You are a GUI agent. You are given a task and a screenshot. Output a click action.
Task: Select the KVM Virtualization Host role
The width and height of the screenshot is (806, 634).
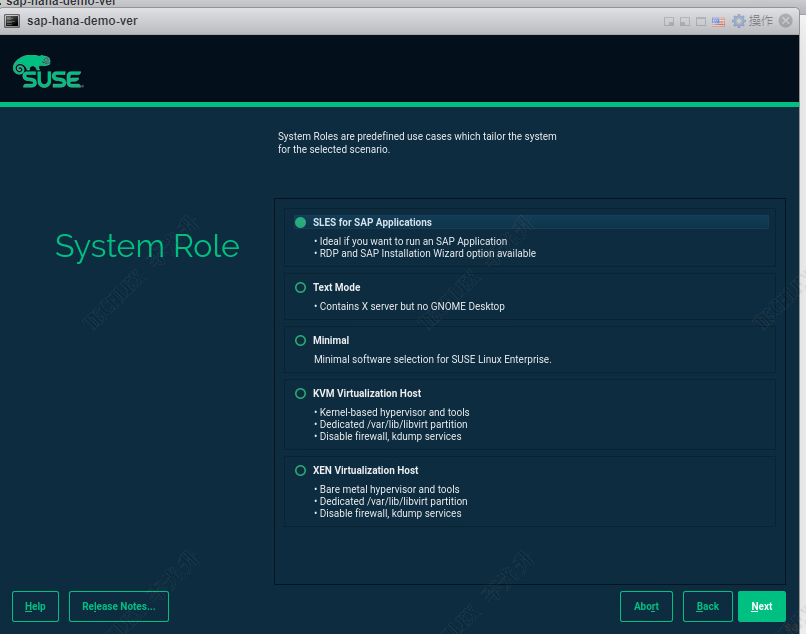point(301,393)
